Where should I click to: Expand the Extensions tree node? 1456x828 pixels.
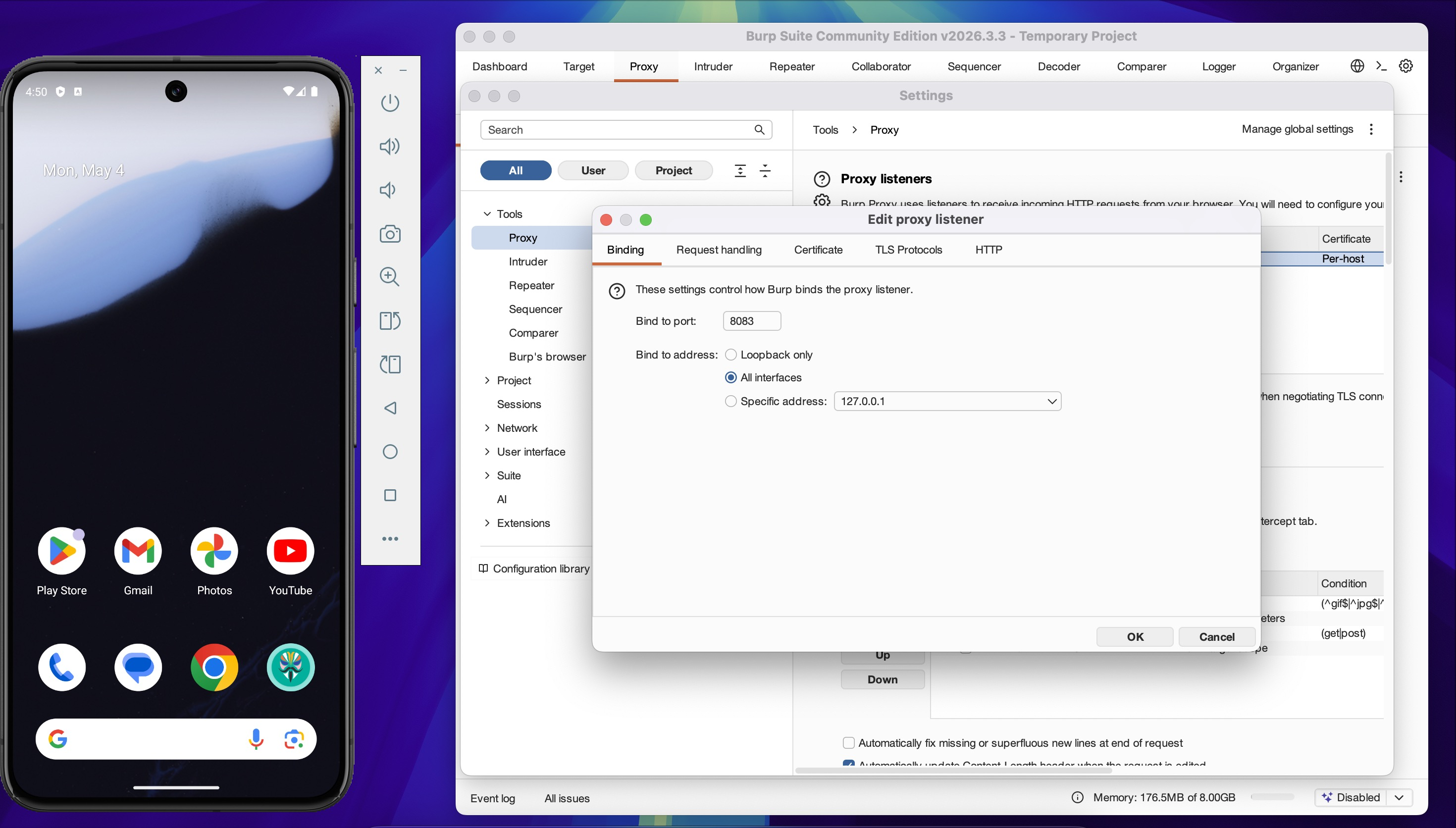coord(487,523)
